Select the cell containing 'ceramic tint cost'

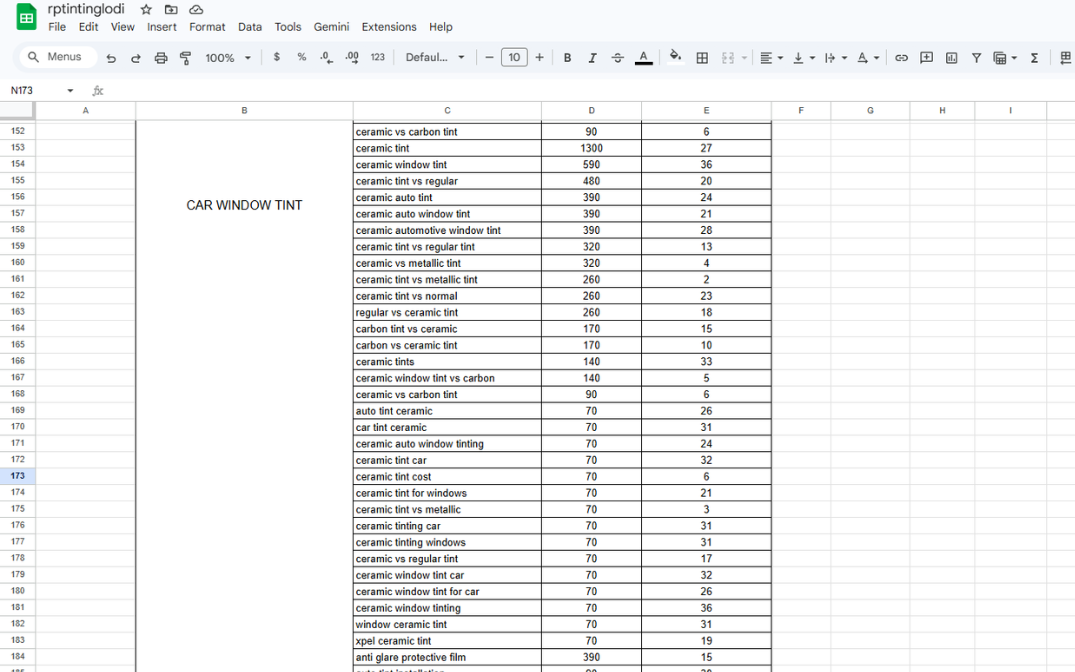pyautogui.click(x=446, y=477)
